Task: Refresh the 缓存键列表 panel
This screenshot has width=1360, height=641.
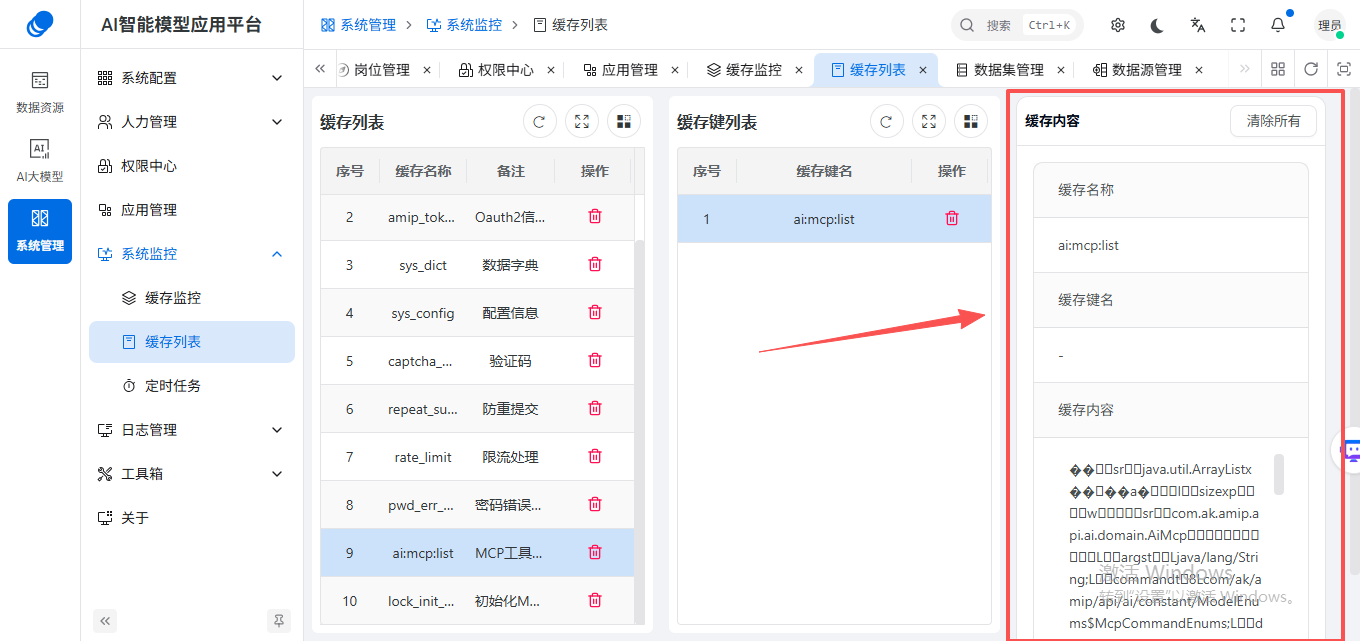Action: (886, 122)
